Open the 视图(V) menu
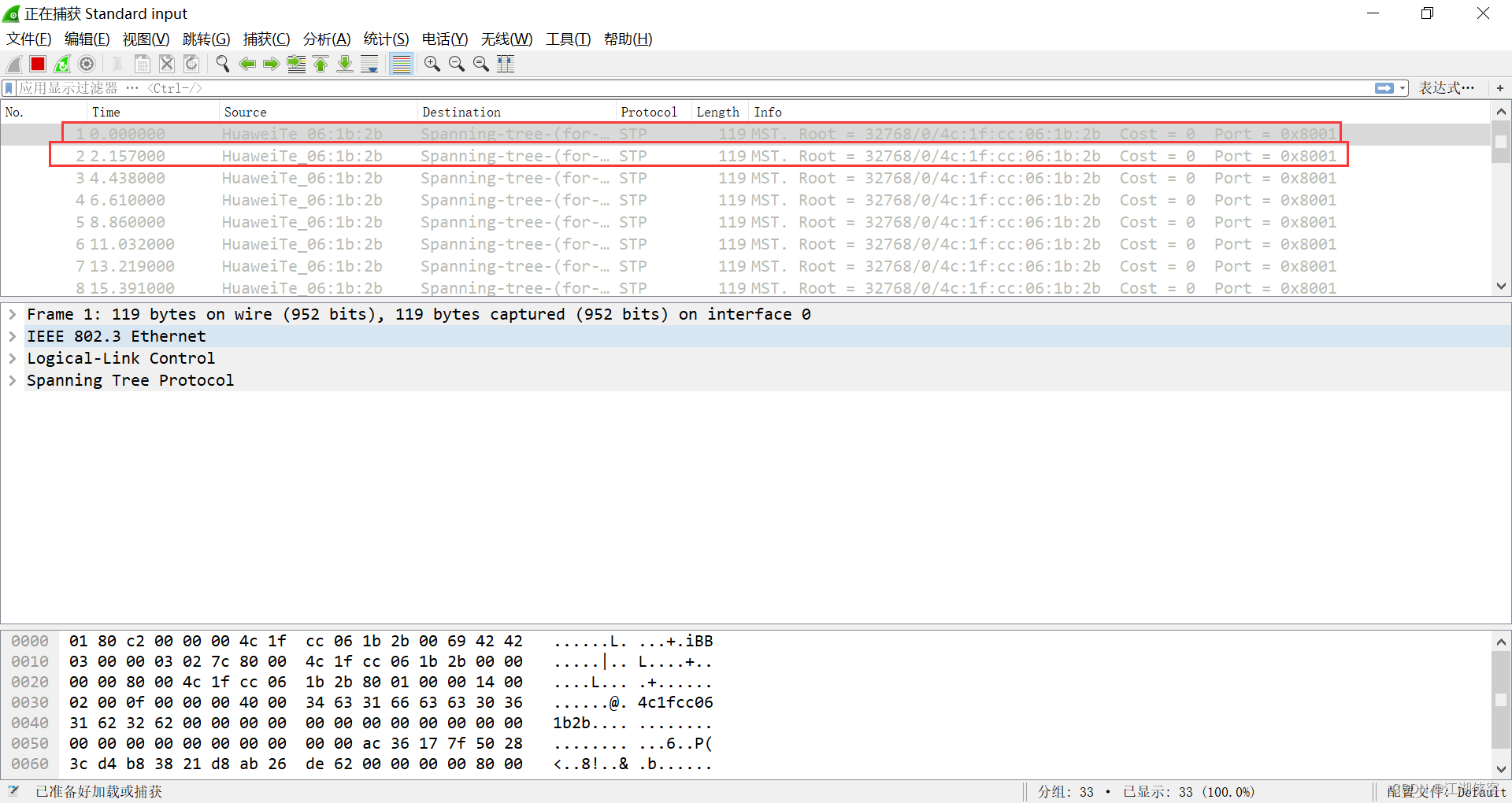The width and height of the screenshot is (1512, 803). [x=146, y=39]
